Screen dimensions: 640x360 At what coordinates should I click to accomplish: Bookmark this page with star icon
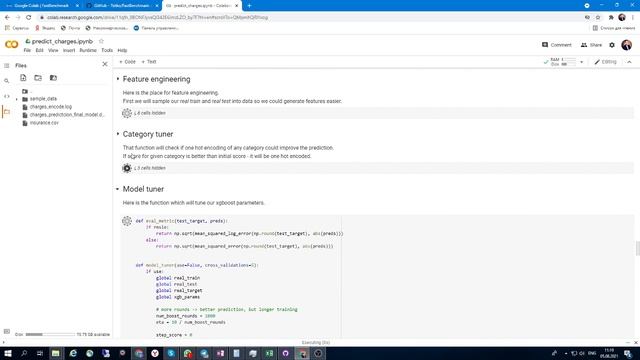pyautogui.click(x=598, y=17)
